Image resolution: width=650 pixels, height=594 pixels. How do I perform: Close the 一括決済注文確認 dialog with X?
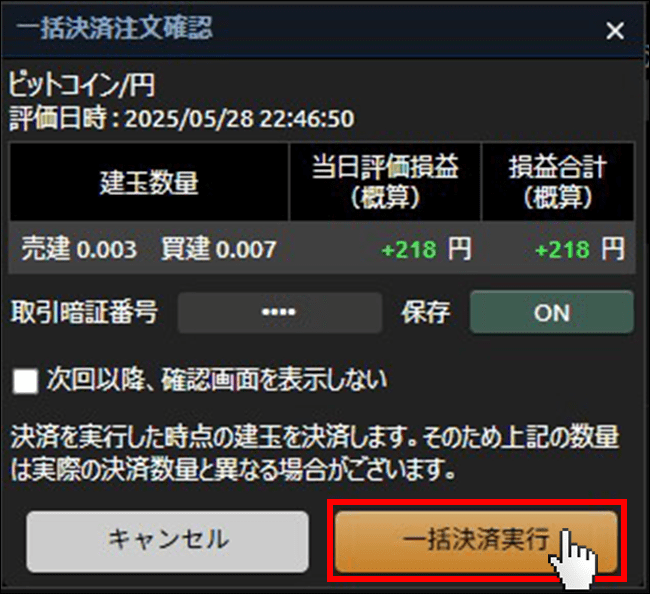pos(615,31)
